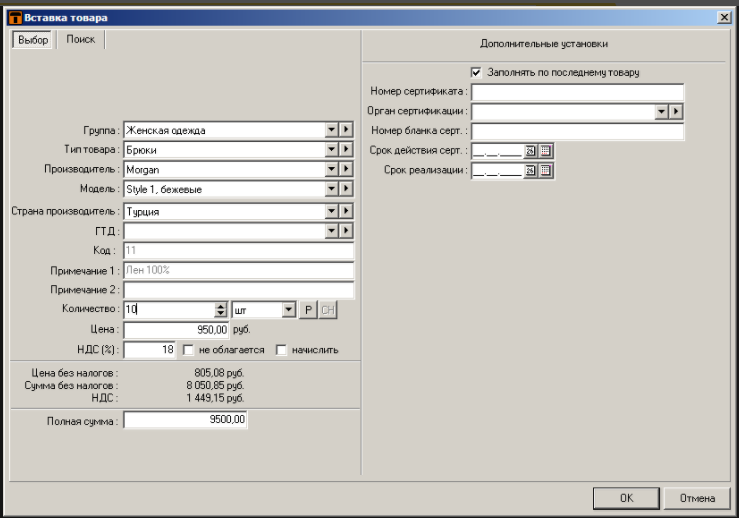Viewport: 739px width, 518px height.
Task: Enable the 'не облагается' checkbox
Action: tap(188, 350)
